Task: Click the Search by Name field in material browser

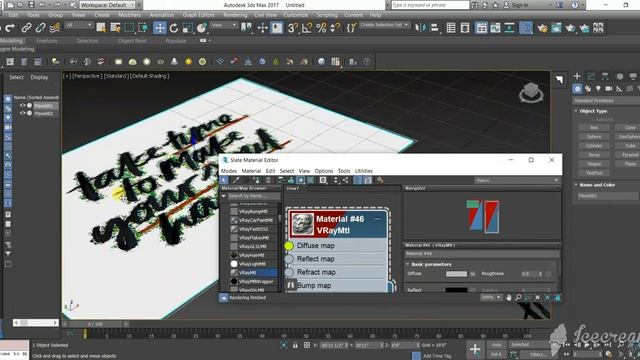Action: click(253, 196)
